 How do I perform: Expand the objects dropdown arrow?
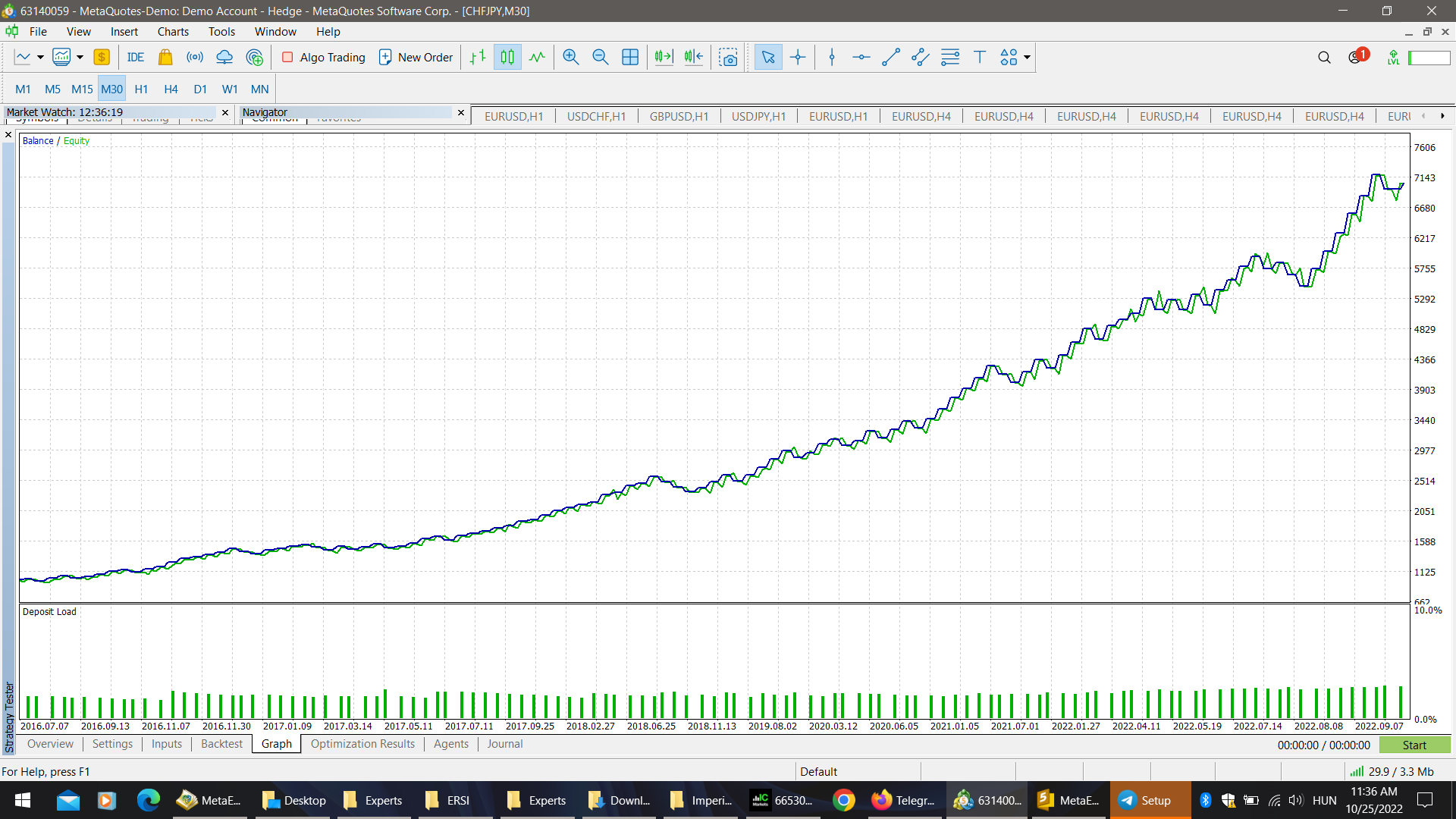coord(1027,57)
